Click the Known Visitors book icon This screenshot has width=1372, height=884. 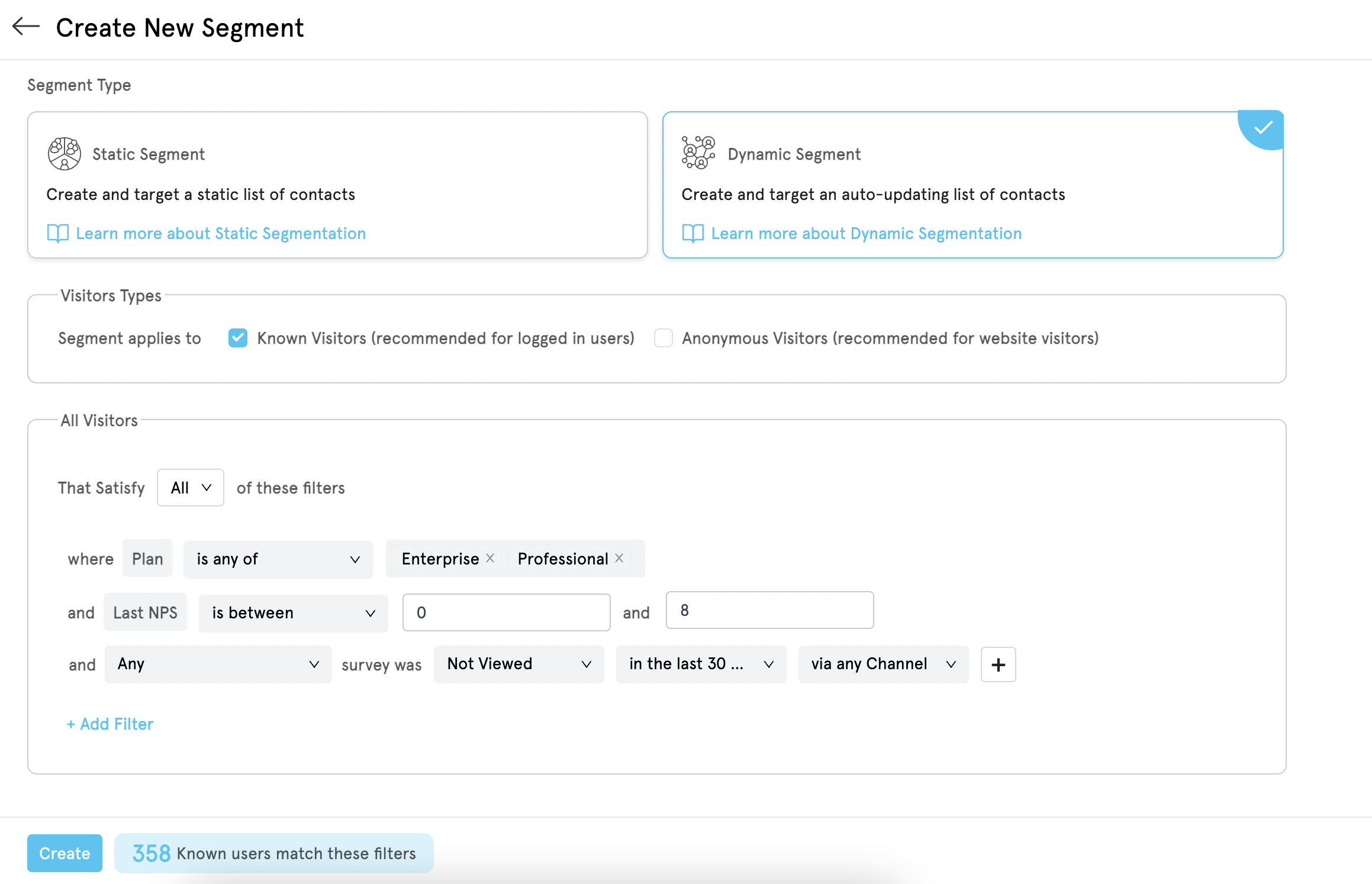[237, 337]
